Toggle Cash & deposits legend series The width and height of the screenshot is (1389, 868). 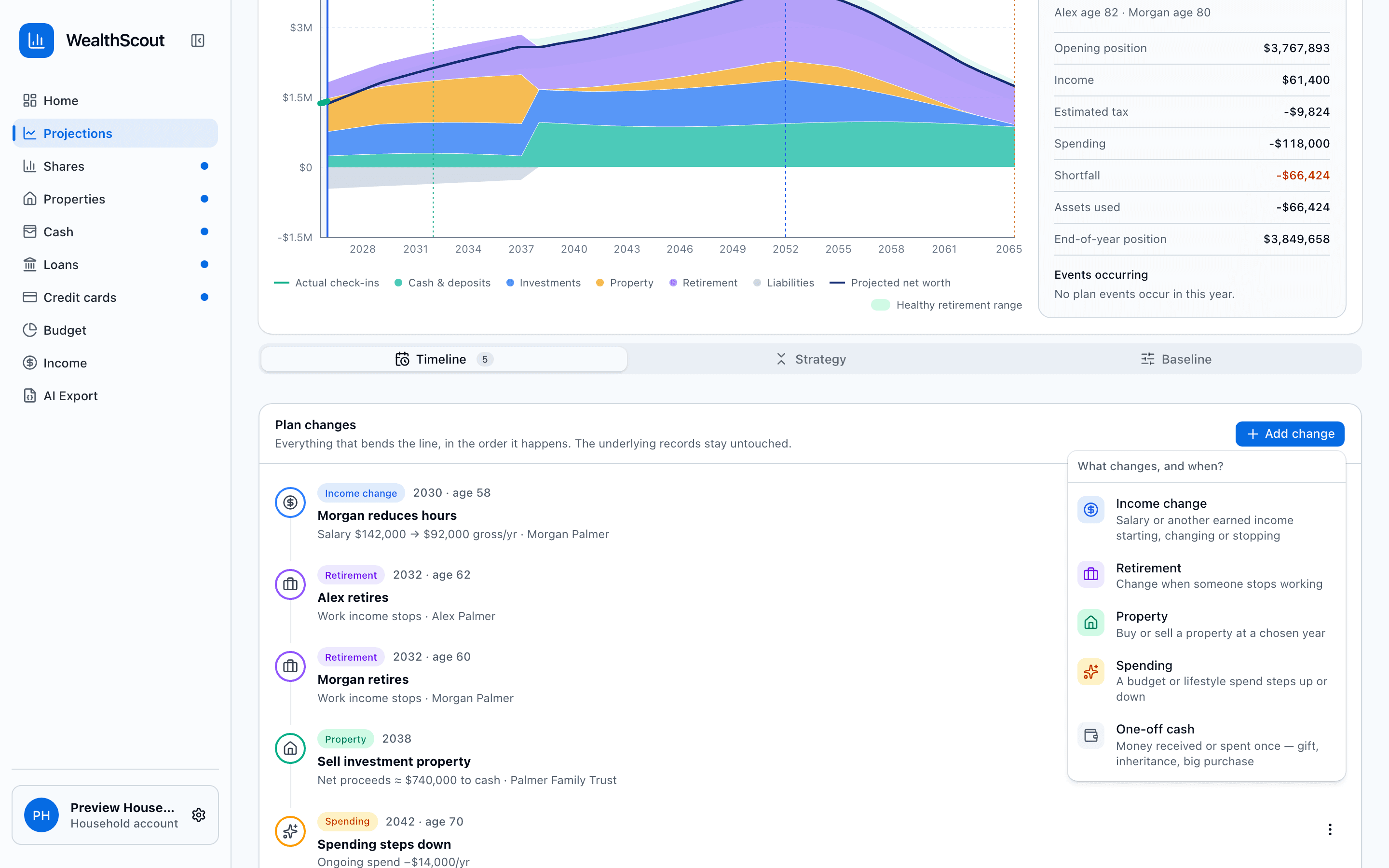[443, 283]
